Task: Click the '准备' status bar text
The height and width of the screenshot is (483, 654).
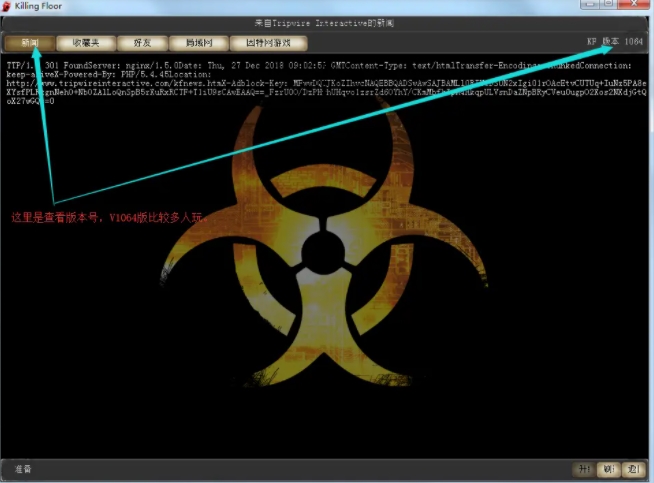Action: pyautogui.click(x=23, y=469)
